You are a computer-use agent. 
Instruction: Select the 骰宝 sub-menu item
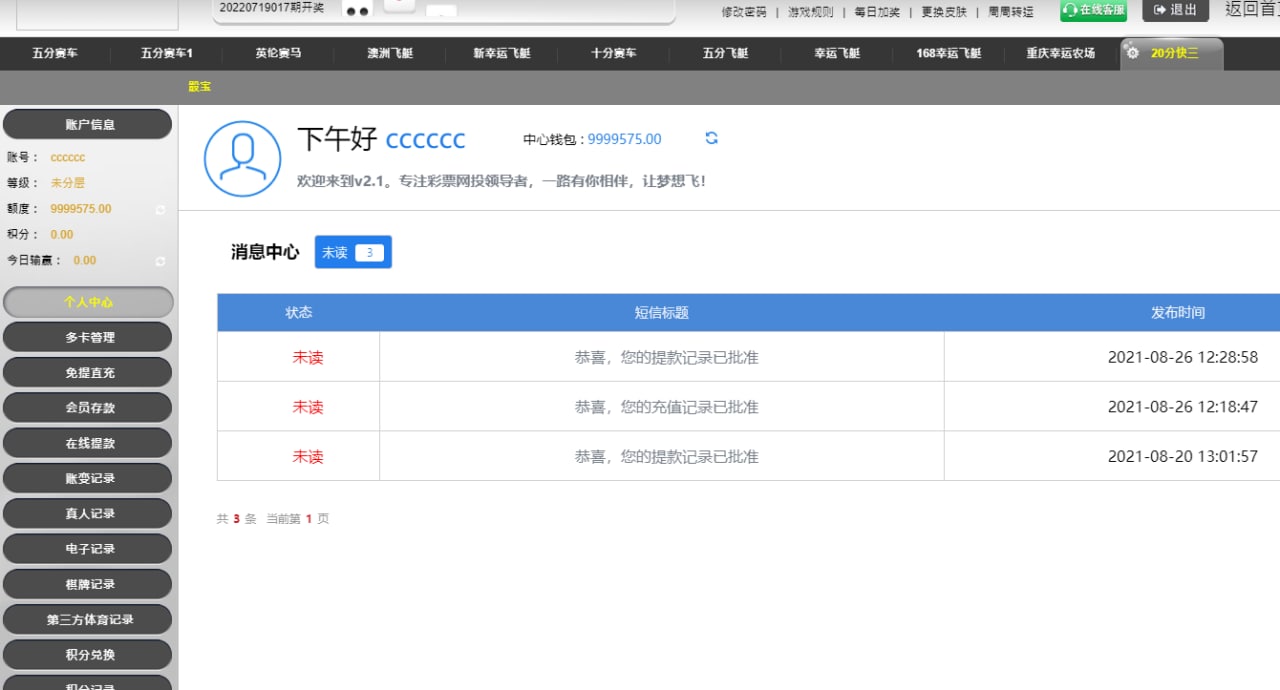tap(199, 87)
